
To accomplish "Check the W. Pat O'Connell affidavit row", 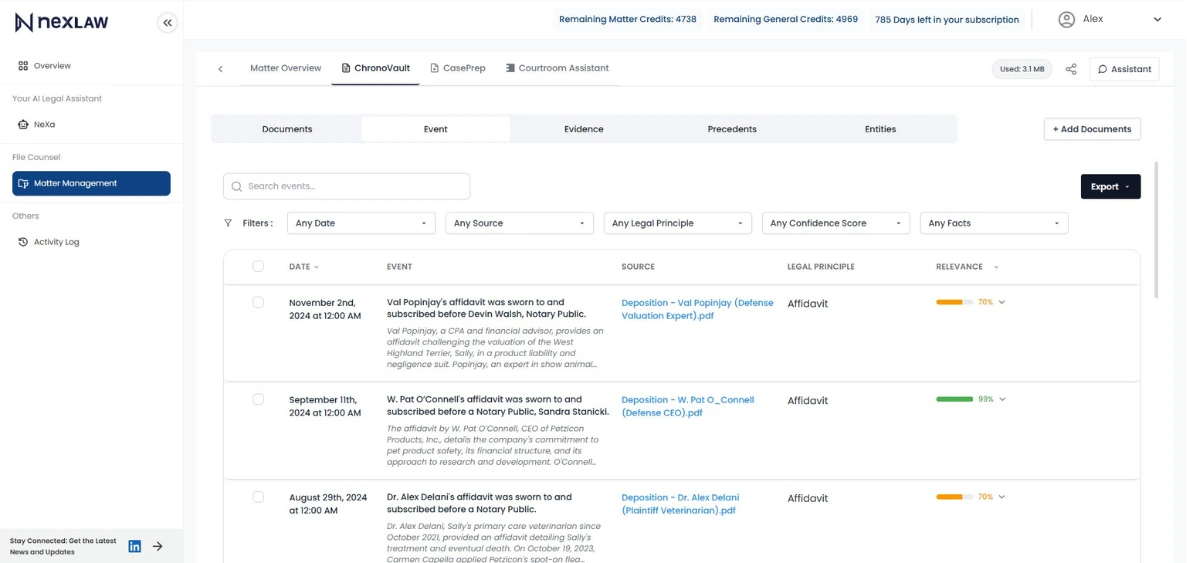I will click(x=258, y=399).
